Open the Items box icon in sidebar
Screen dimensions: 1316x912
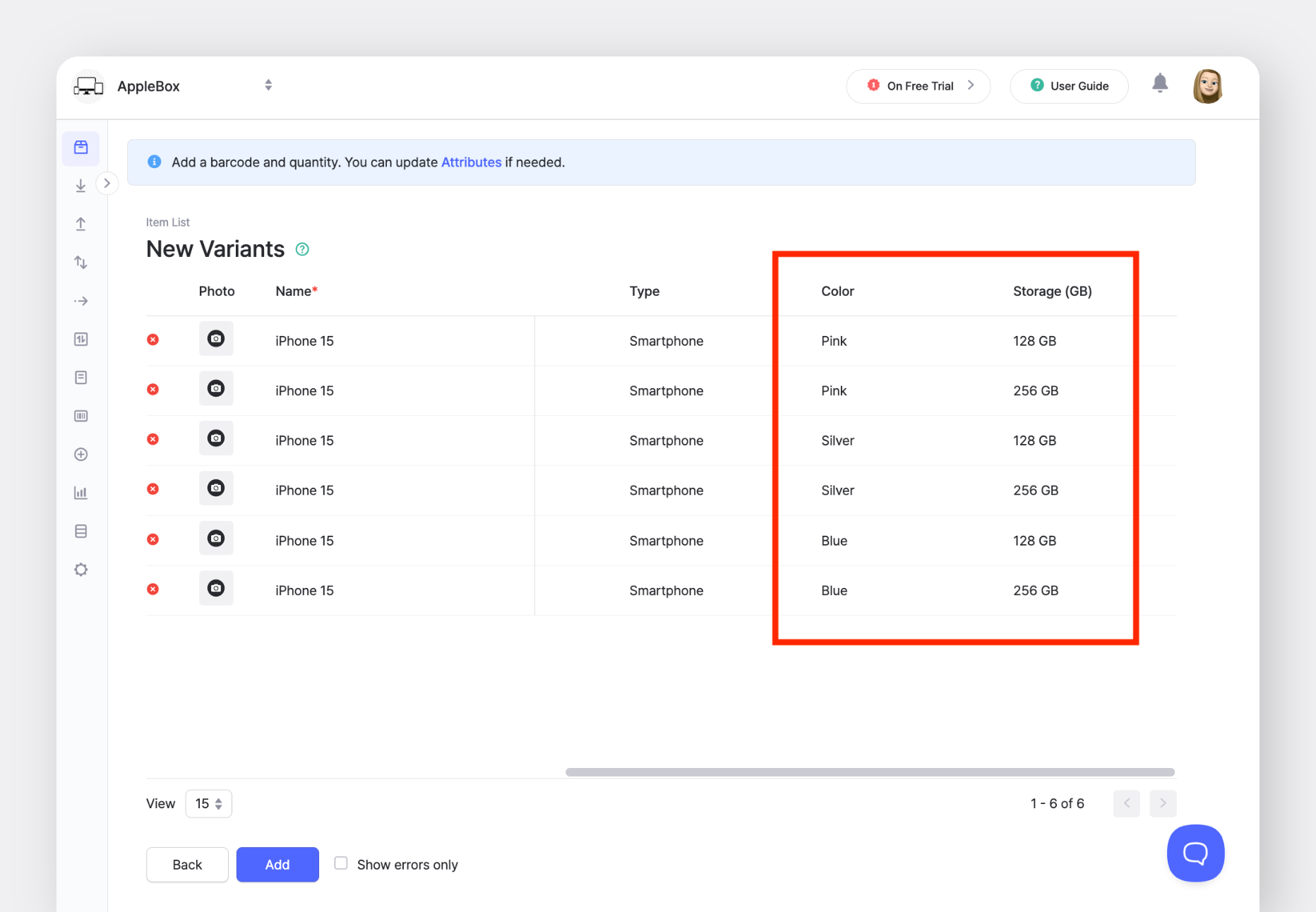tap(81, 148)
